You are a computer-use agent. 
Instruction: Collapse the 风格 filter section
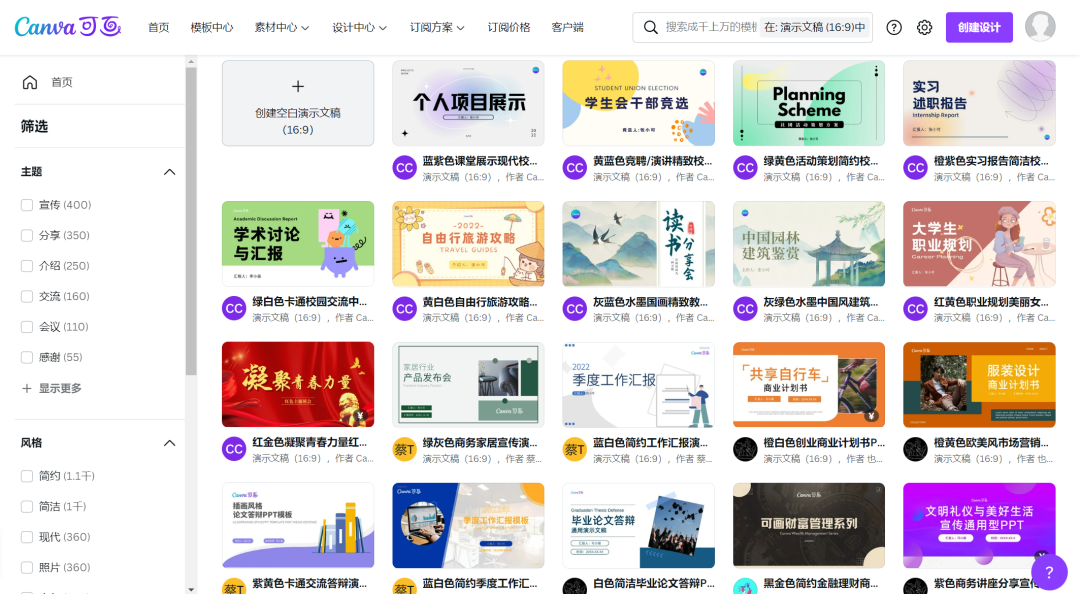coord(169,443)
